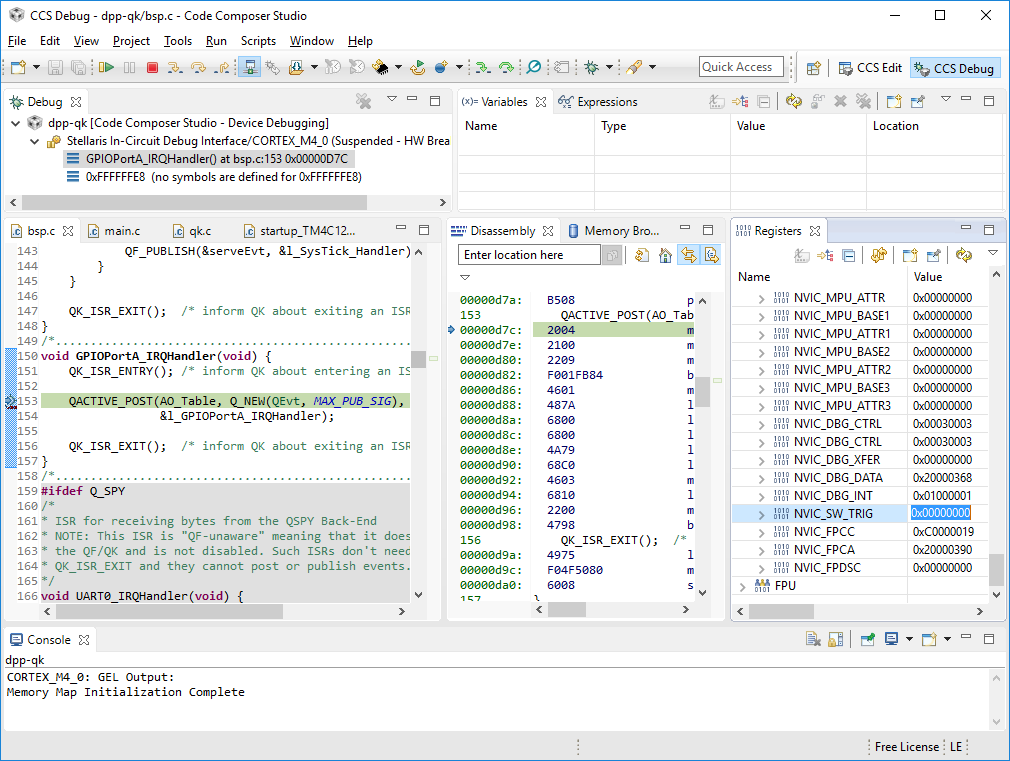Open the Registers view menu dropdown arrow

tap(992, 254)
